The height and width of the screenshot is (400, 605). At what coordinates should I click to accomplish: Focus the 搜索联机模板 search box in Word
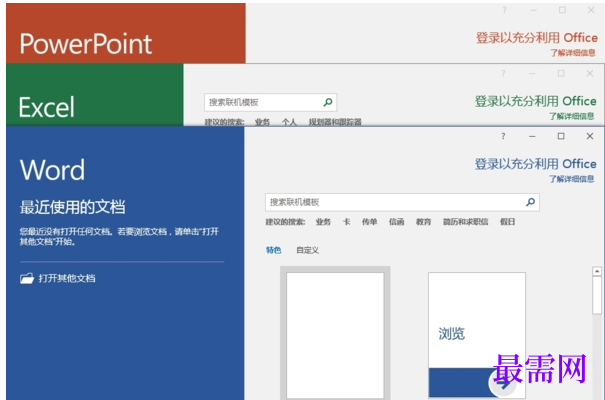tap(402, 202)
